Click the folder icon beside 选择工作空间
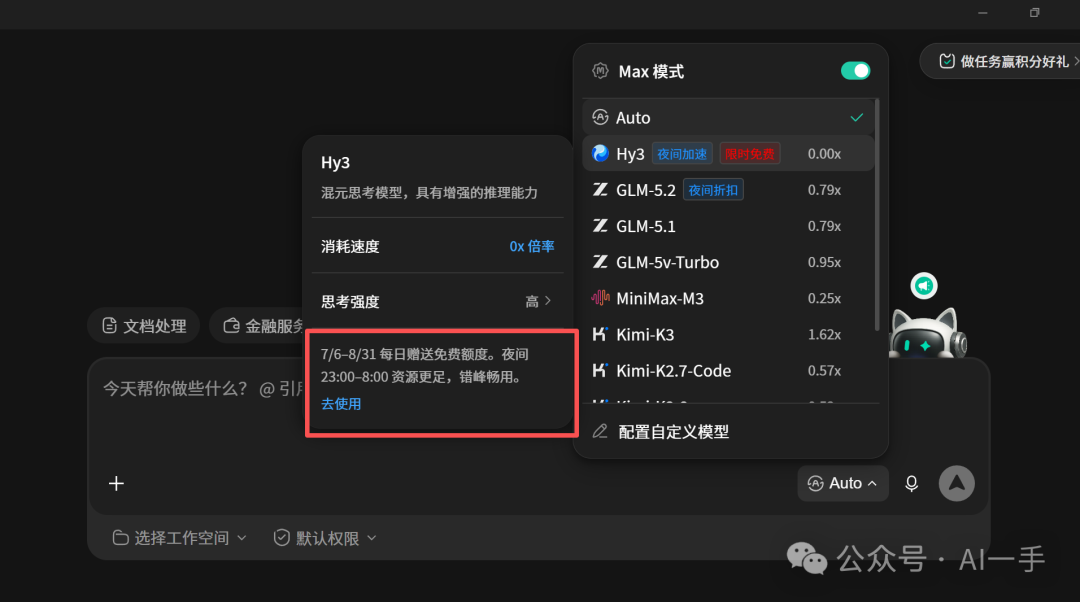Viewport: 1080px width, 602px height. (x=121, y=538)
